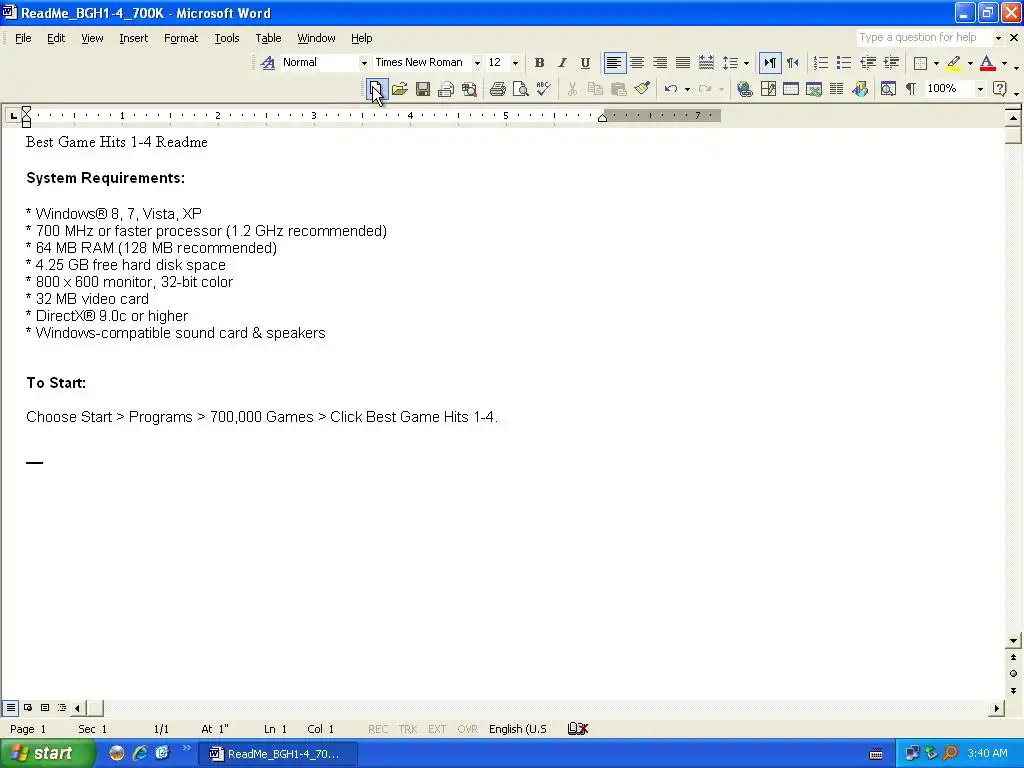Click the Columns layout icon
The width and height of the screenshot is (1024, 768).
pos(837,89)
